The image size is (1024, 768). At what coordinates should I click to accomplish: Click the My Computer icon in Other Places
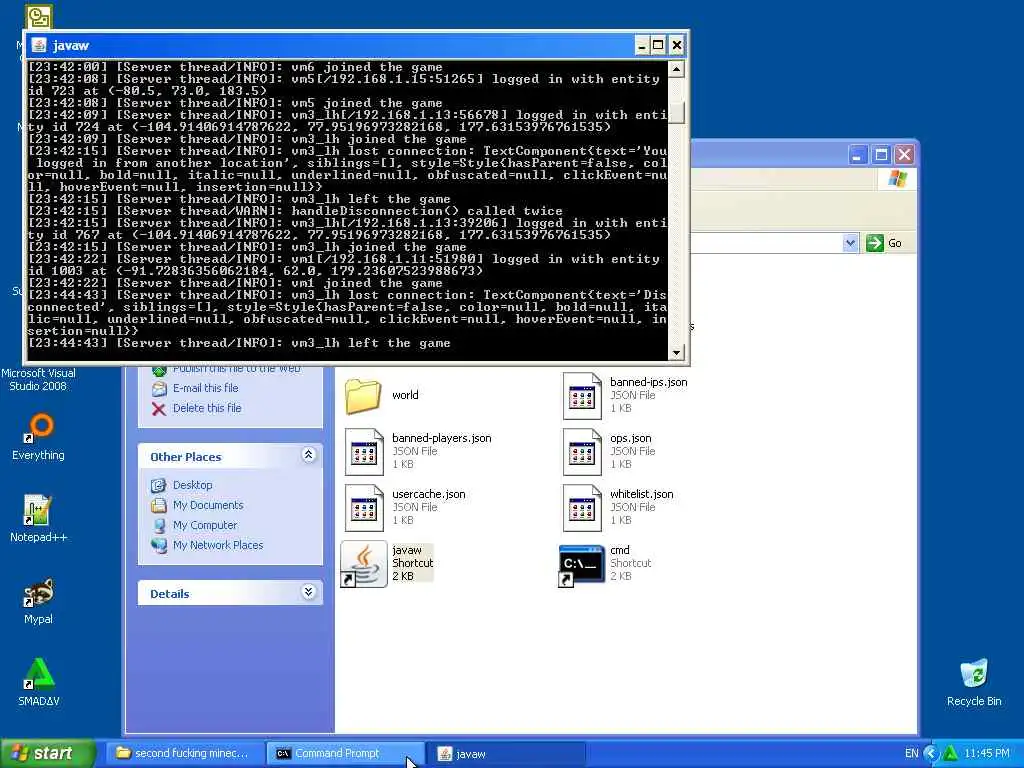point(159,526)
